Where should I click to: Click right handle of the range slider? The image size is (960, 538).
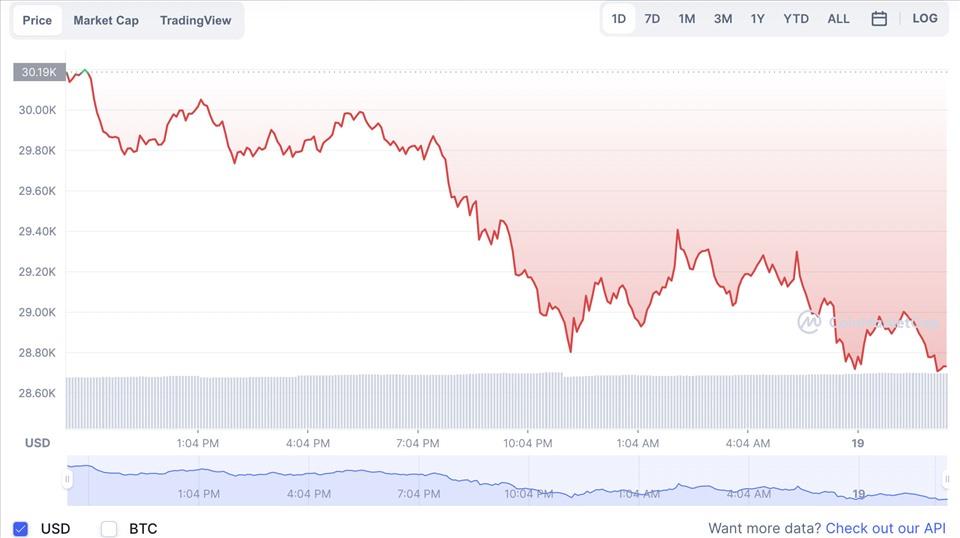click(x=946, y=479)
